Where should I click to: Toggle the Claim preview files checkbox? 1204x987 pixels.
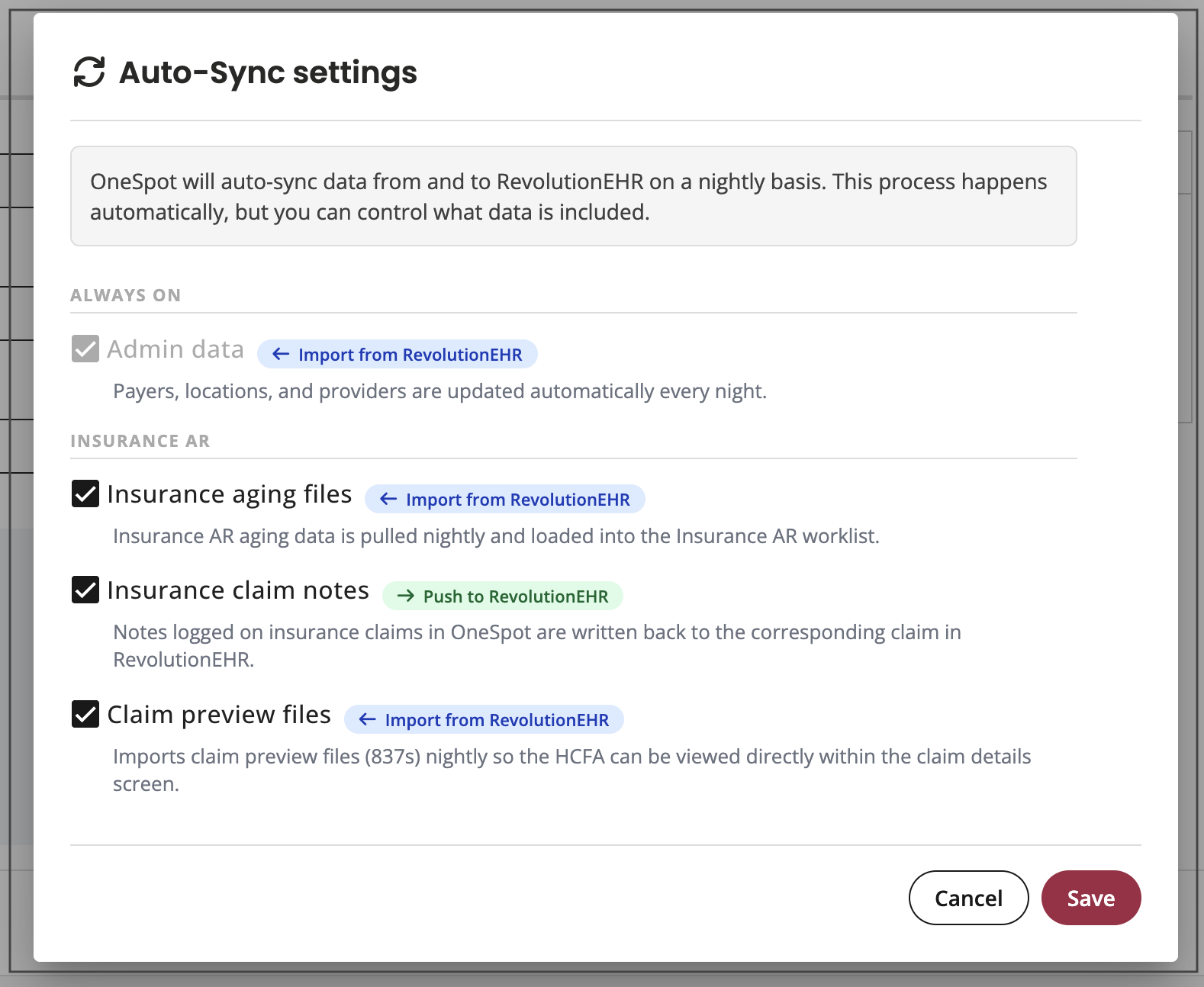pyautogui.click(x=85, y=714)
